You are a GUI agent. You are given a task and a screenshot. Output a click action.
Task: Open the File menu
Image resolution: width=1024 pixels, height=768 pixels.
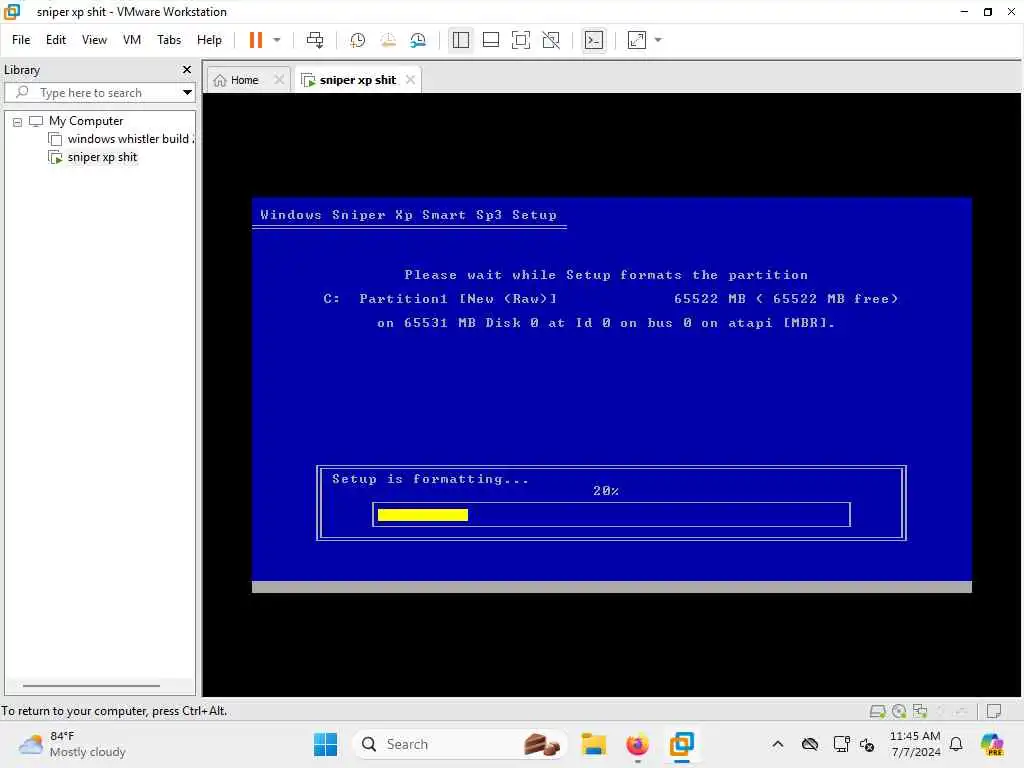point(21,40)
